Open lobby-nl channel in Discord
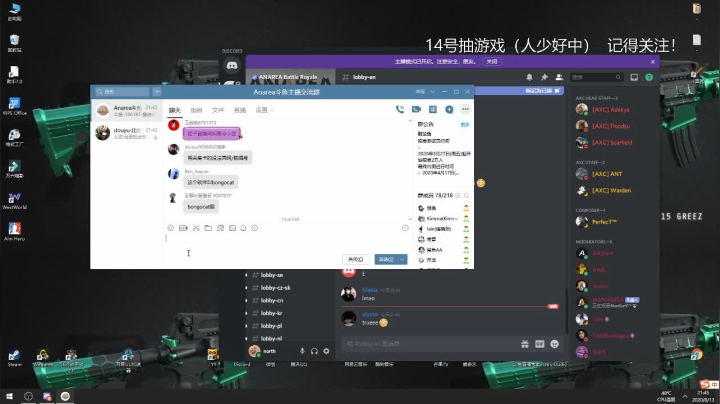 point(271,339)
